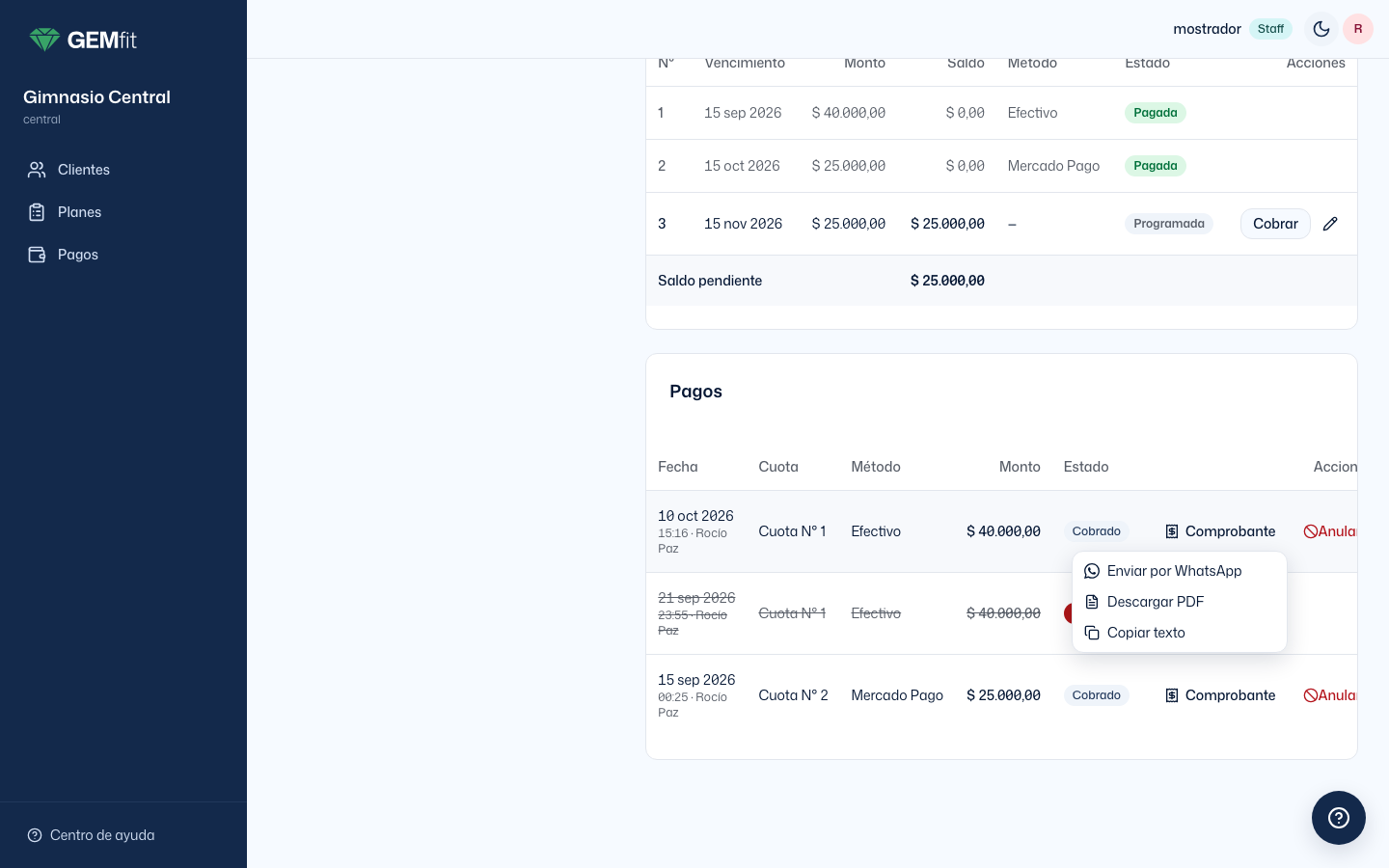Click Pagada badge for 15 oct 2026
Image resolution: width=1389 pixels, height=868 pixels.
click(x=1156, y=166)
